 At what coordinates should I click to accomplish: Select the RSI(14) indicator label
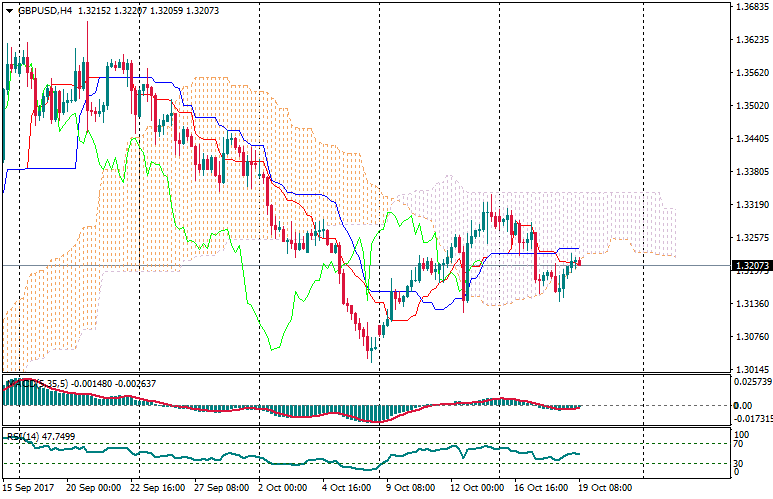pos(20,437)
